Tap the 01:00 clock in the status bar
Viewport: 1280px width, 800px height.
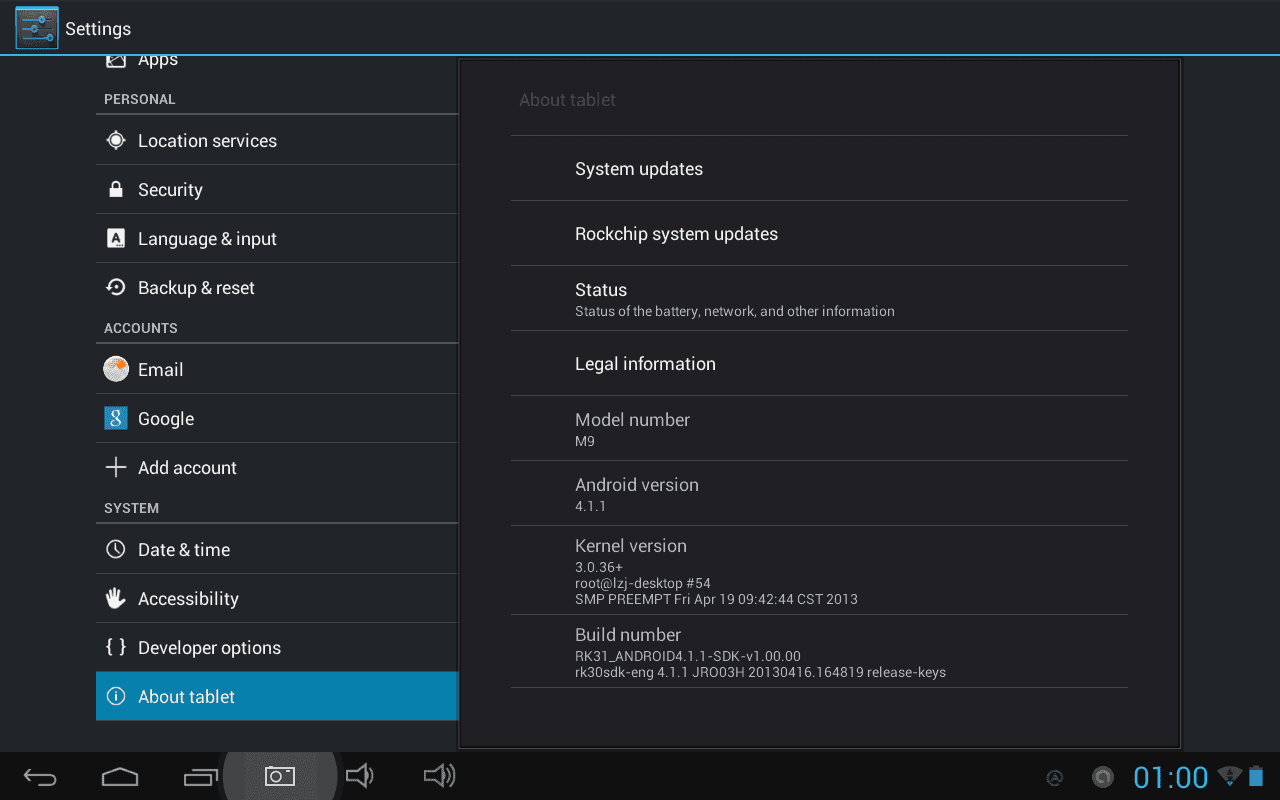coord(1170,777)
